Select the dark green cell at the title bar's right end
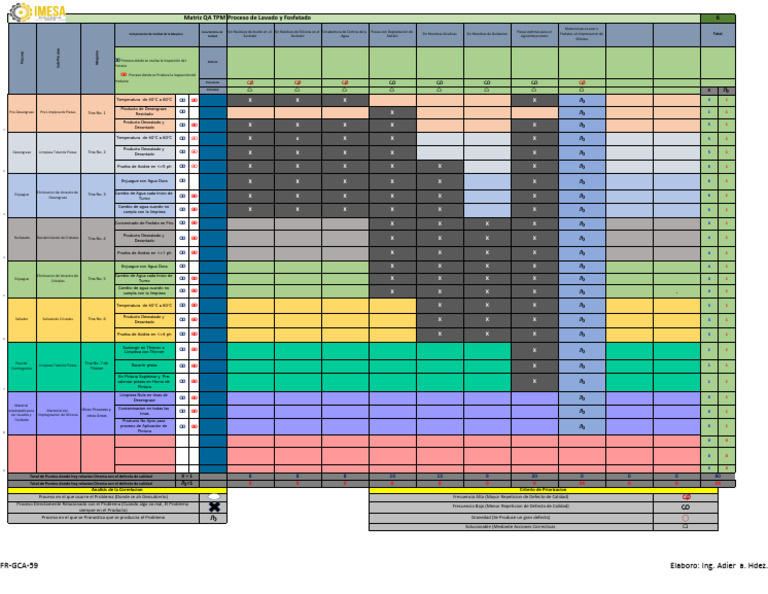 (718, 18)
